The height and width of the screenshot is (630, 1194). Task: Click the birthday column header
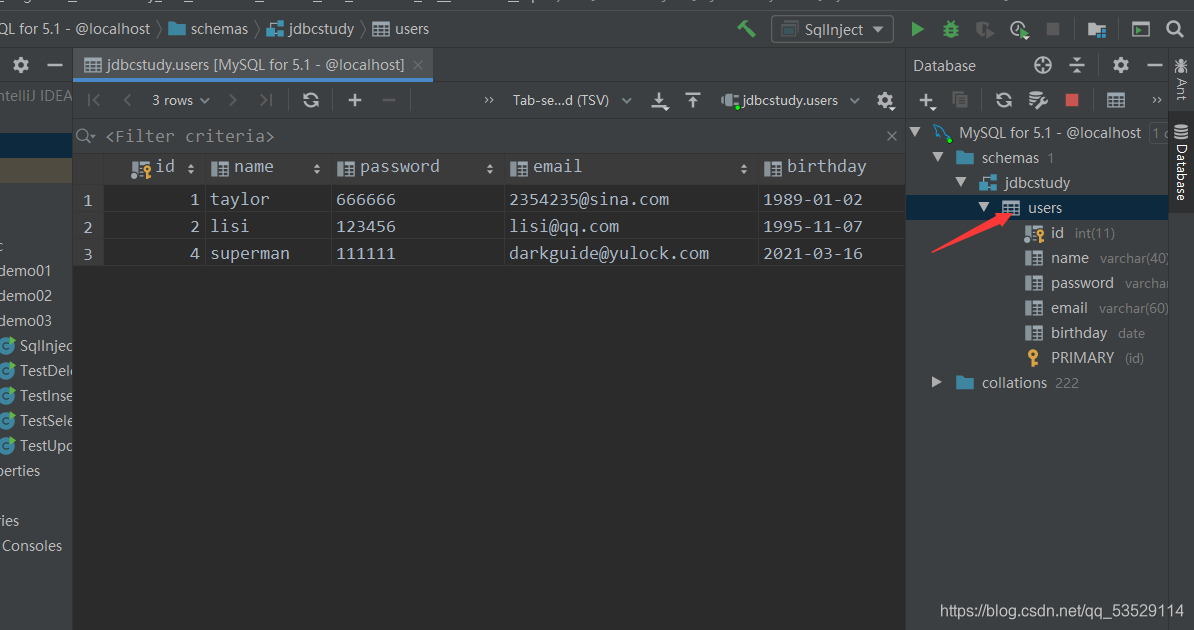(832, 168)
